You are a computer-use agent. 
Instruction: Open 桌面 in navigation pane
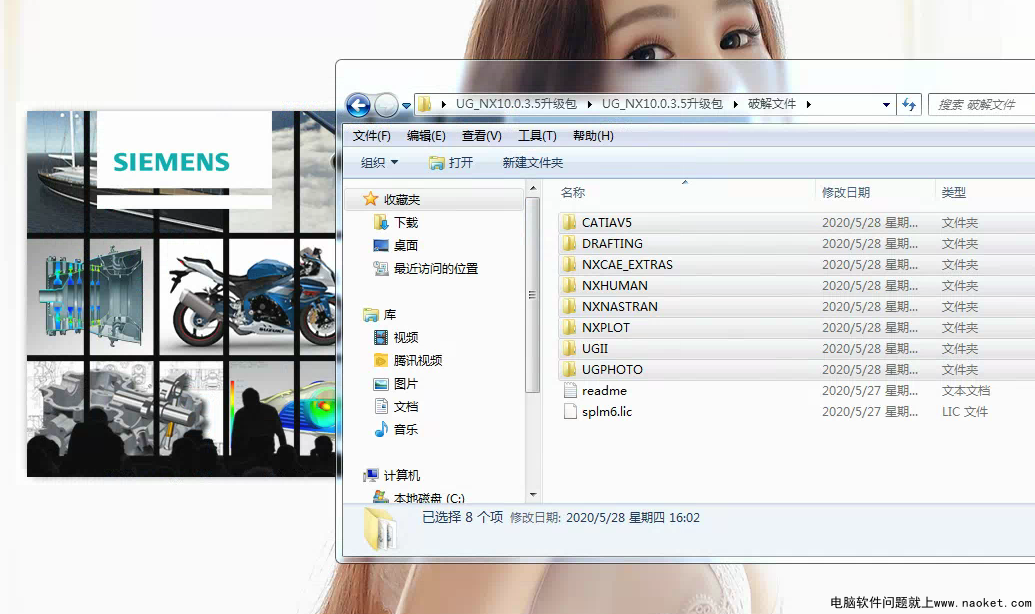pyautogui.click(x=396, y=246)
